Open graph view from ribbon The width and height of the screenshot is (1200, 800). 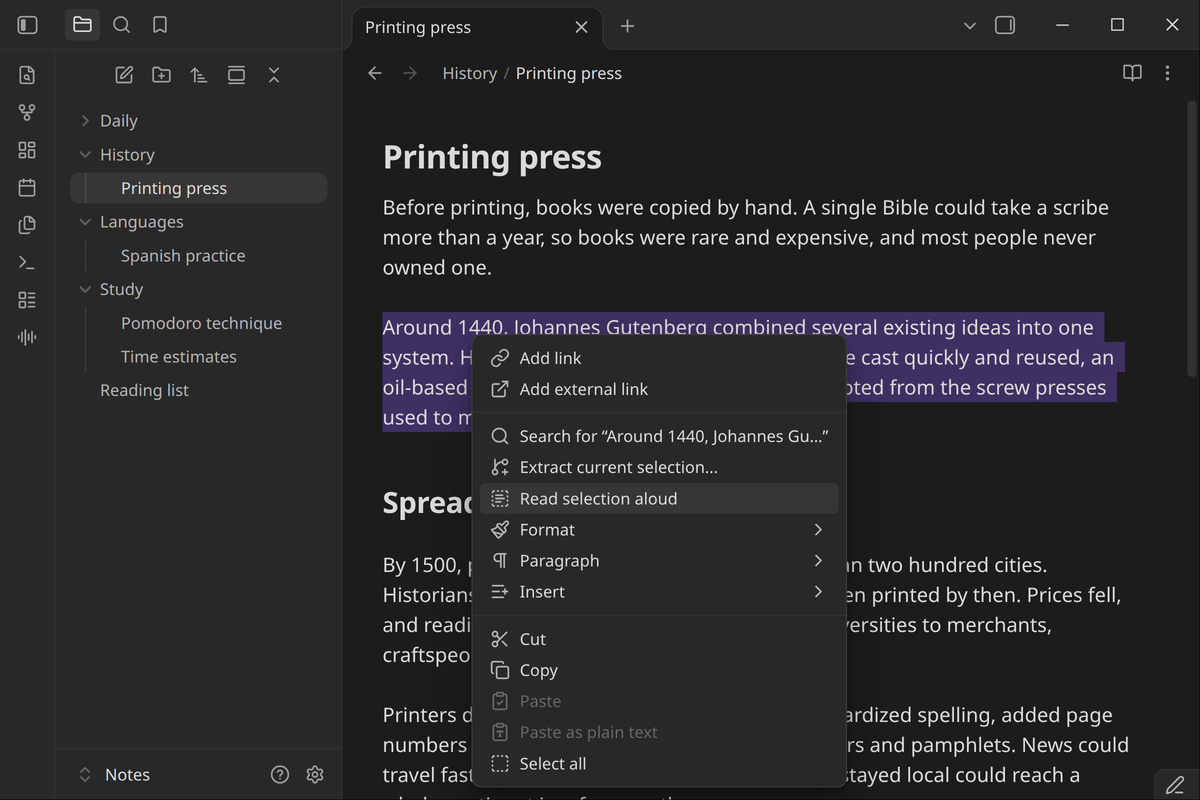click(x=27, y=112)
